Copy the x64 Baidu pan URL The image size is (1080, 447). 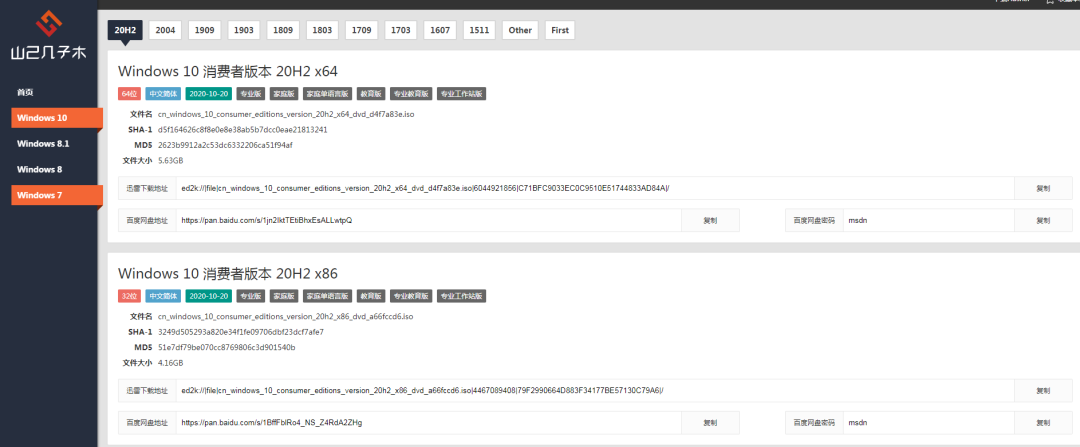click(x=710, y=220)
